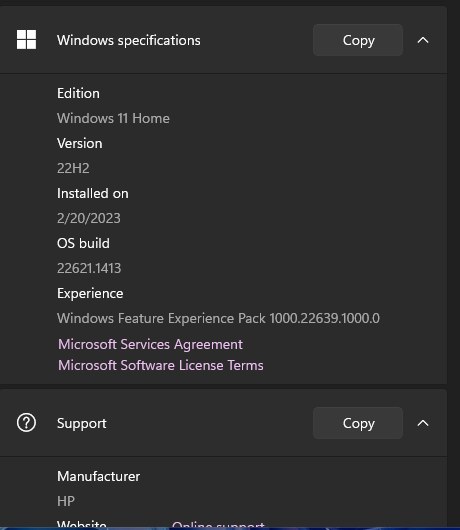Open the Microsoft Services Agreement link
This screenshot has height=530, width=460.
pos(150,344)
